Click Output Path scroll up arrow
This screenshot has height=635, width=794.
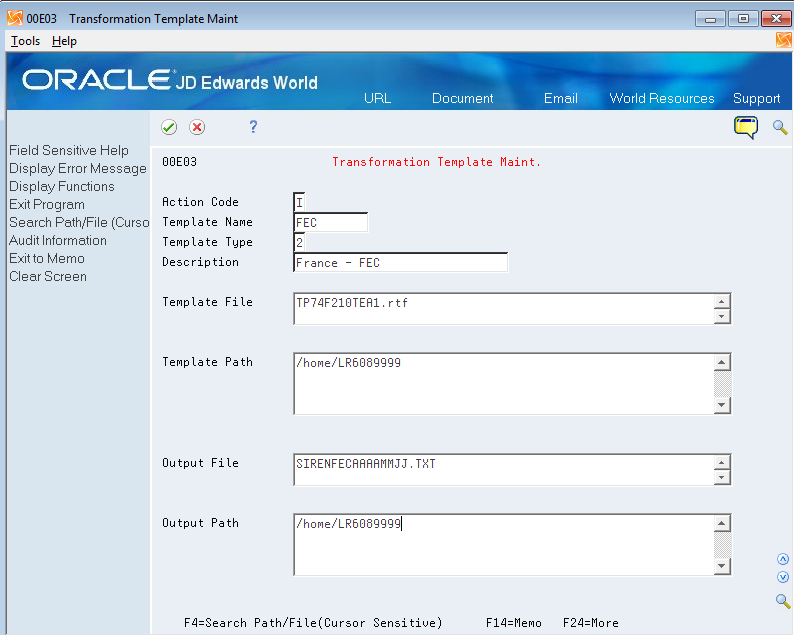click(722, 523)
